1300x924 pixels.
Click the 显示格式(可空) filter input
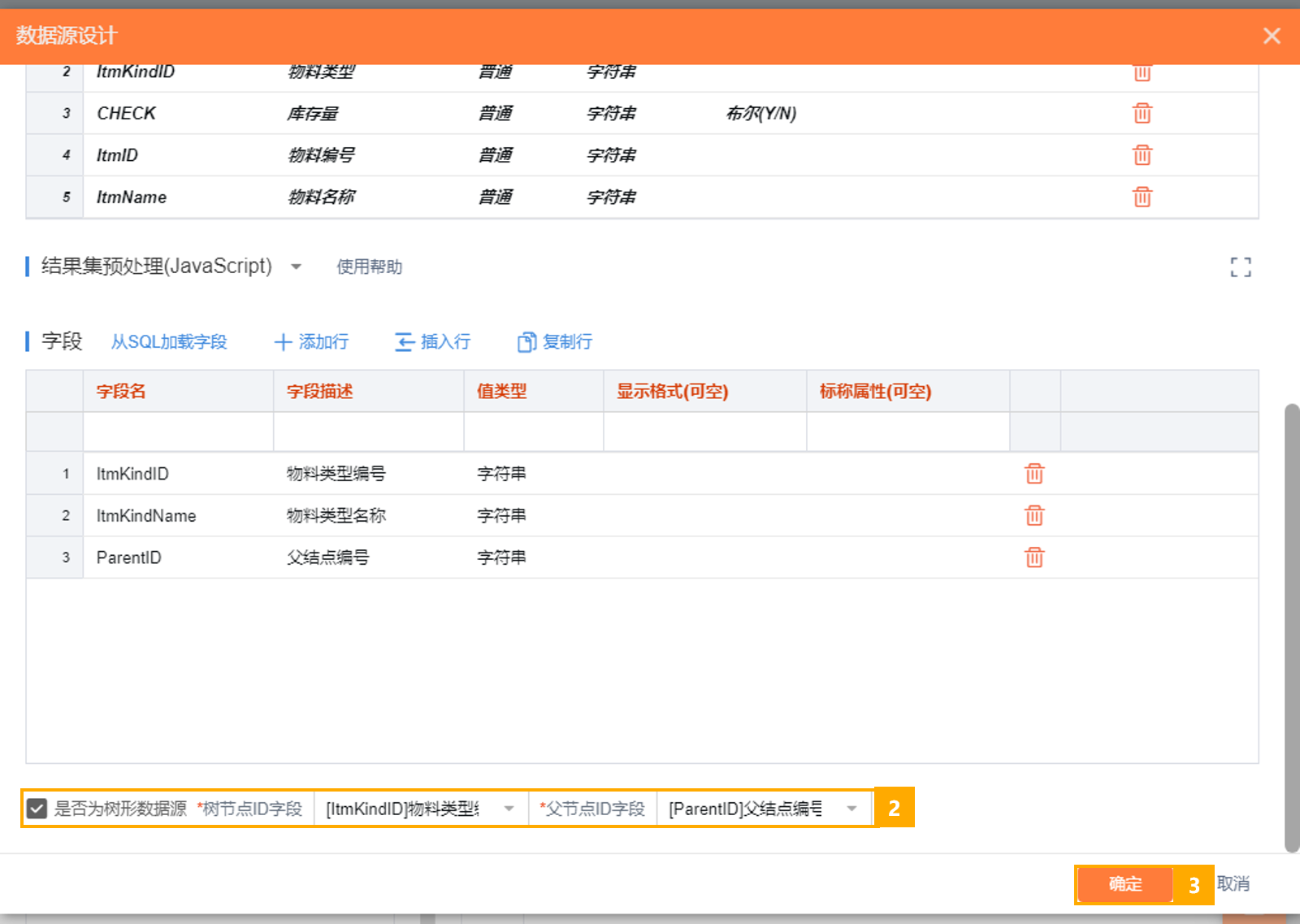click(705, 432)
